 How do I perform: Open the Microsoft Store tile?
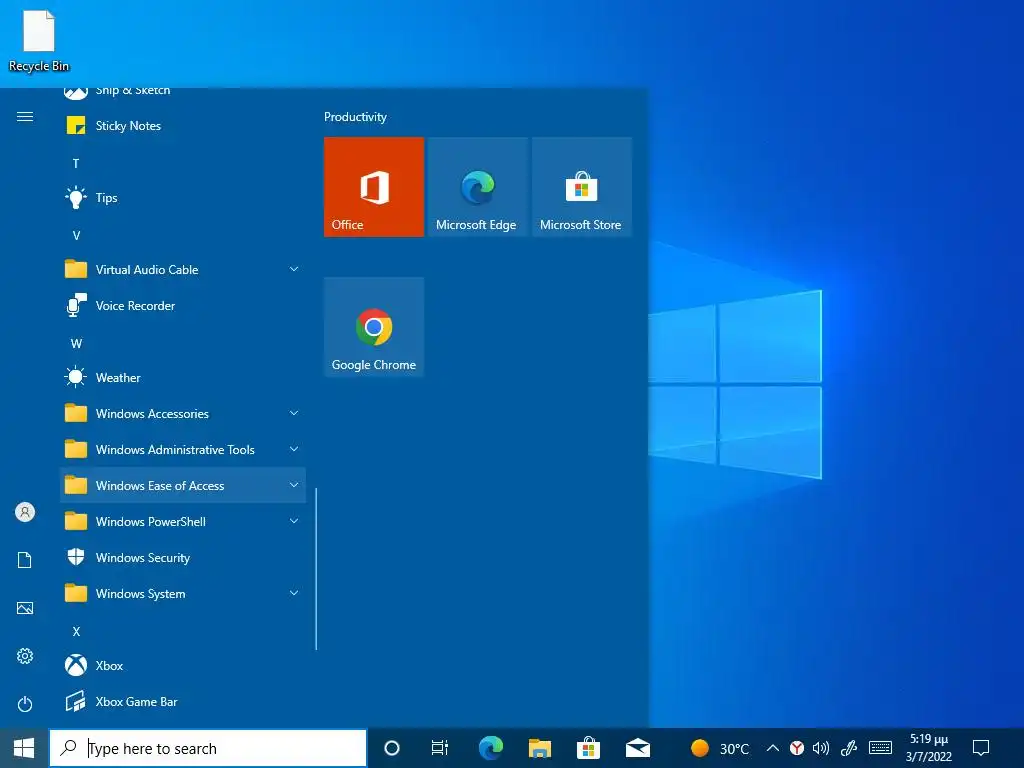pos(582,187)
